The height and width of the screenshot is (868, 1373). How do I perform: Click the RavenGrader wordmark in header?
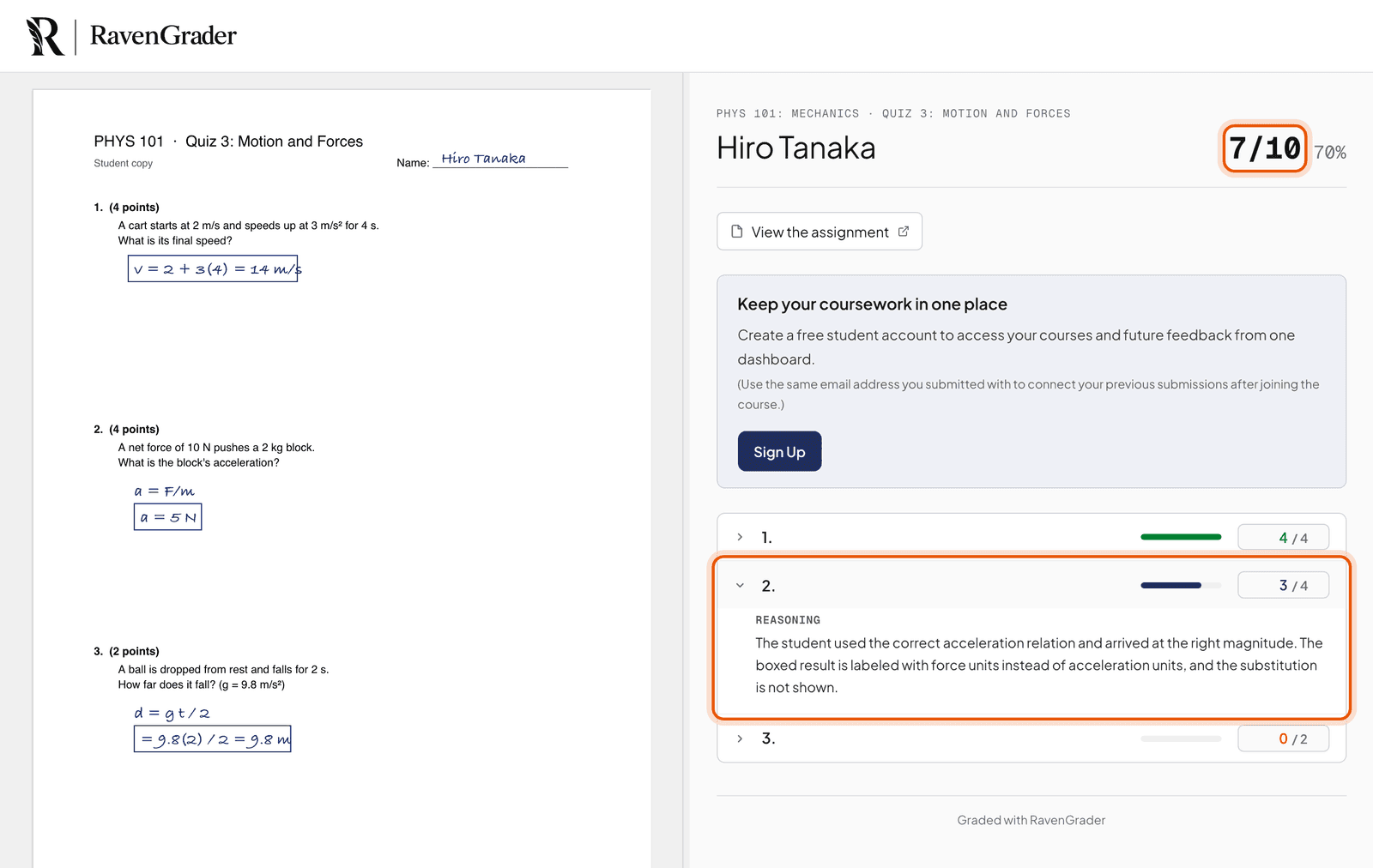point(163,36)
